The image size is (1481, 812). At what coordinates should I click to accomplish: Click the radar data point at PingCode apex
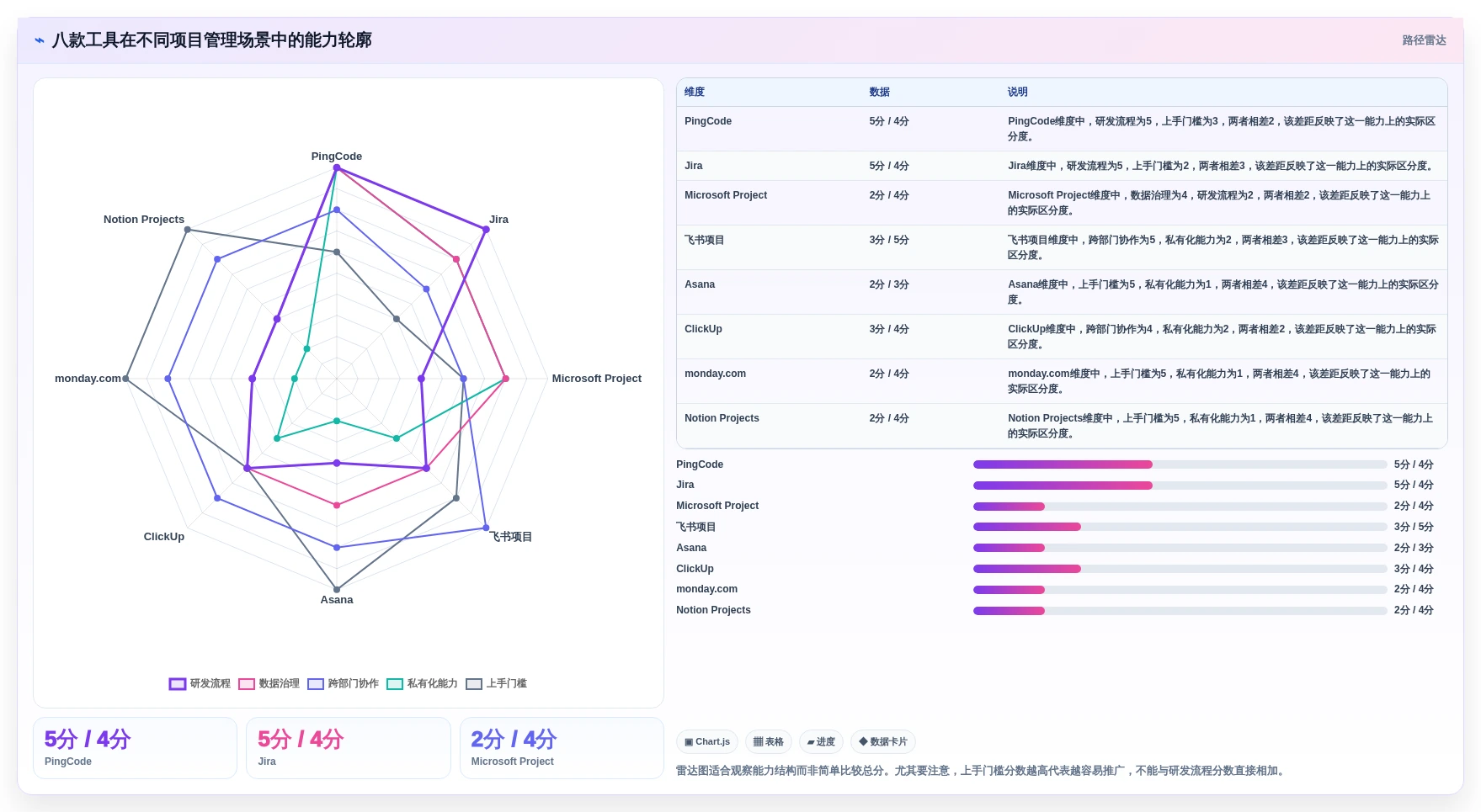tap(337, 168)
